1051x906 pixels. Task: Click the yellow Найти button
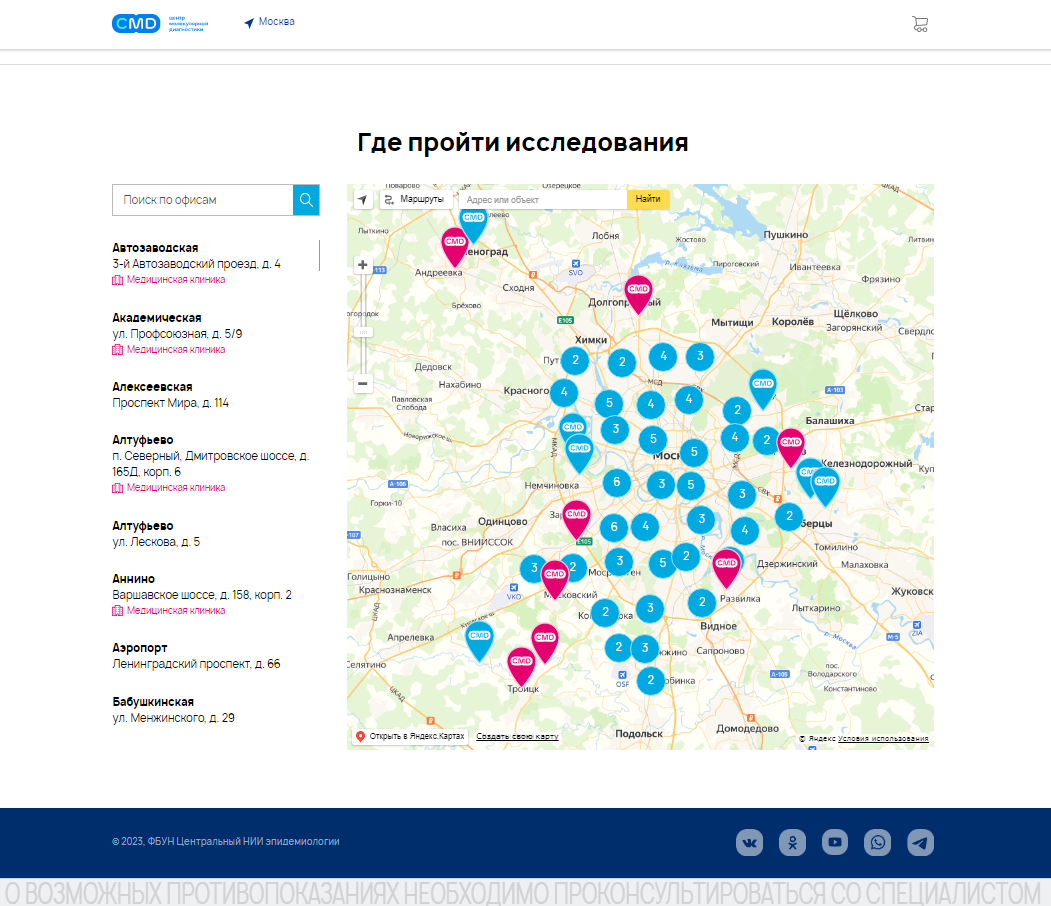pos(647,199)
